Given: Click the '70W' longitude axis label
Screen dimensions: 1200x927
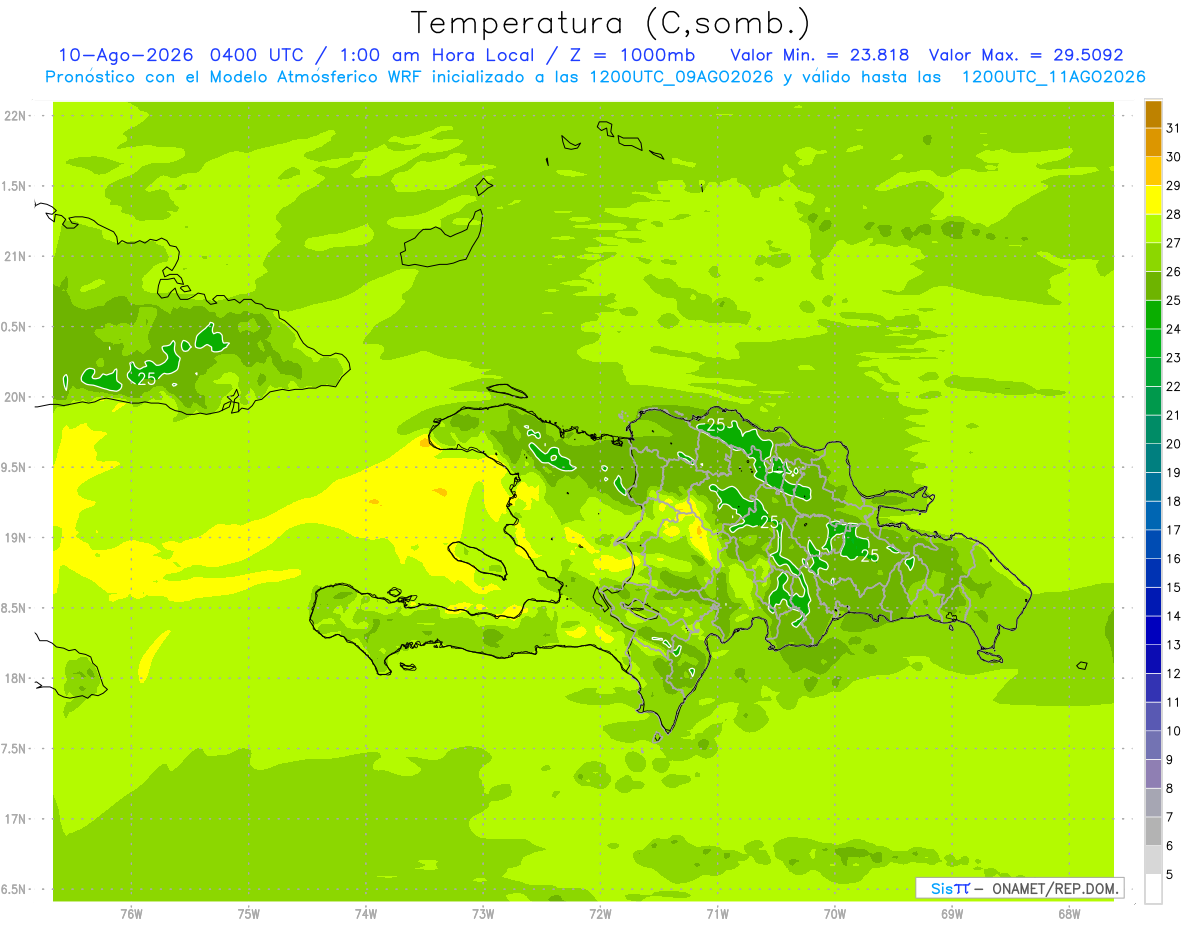Looking at the screenshot, I should pos(835,914).
